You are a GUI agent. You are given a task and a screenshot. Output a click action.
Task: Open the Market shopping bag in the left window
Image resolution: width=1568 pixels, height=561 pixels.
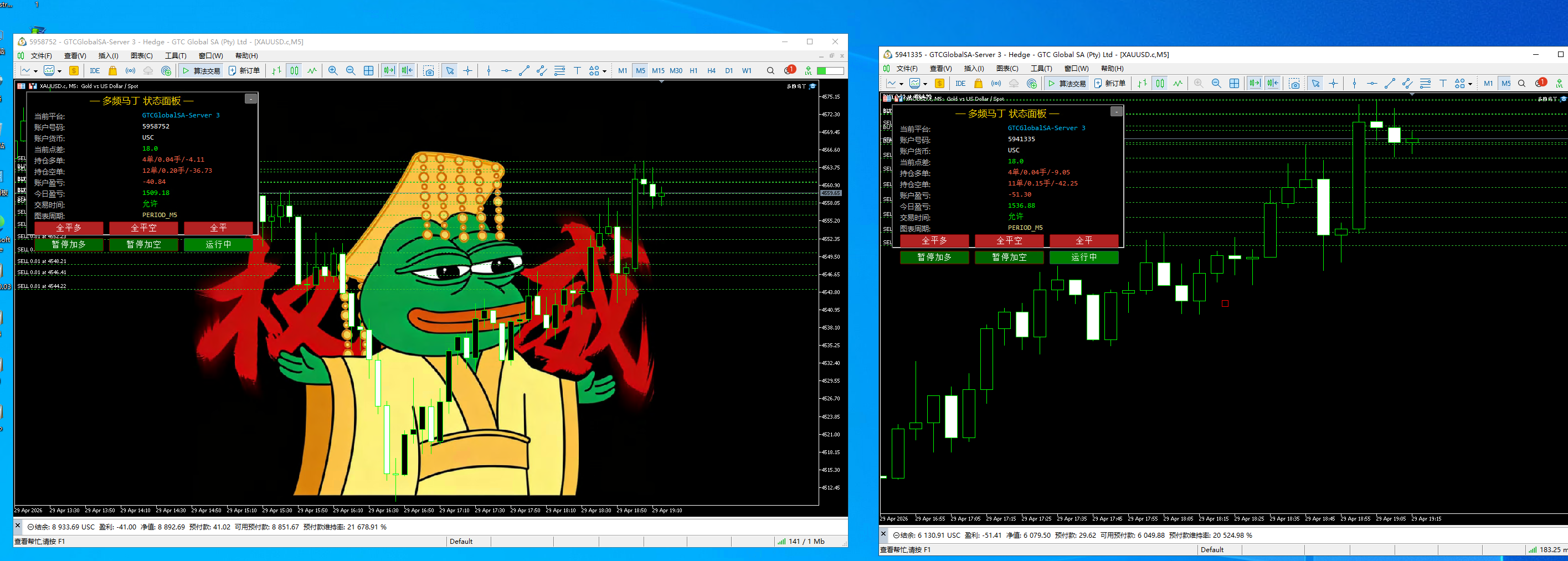[112, 70]
